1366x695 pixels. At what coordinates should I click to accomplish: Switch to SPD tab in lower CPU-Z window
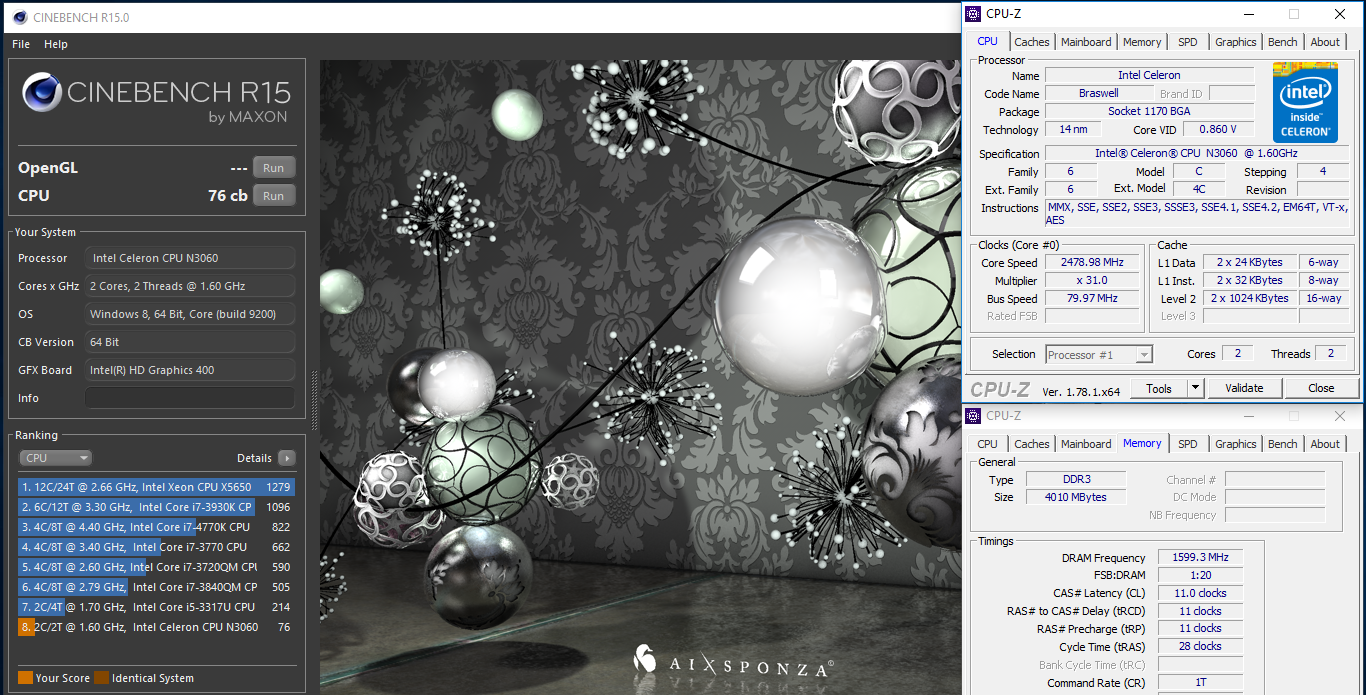[1187, 444]
